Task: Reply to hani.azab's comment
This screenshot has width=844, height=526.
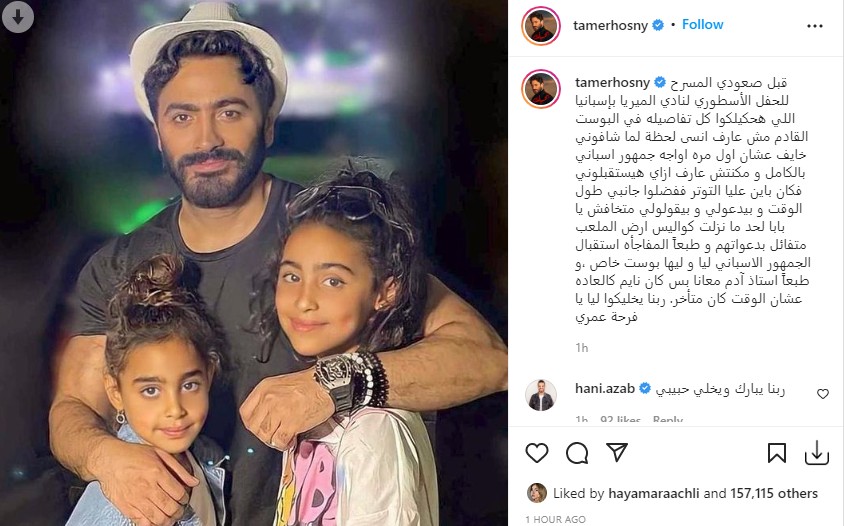Action: [x=667, y=419]
